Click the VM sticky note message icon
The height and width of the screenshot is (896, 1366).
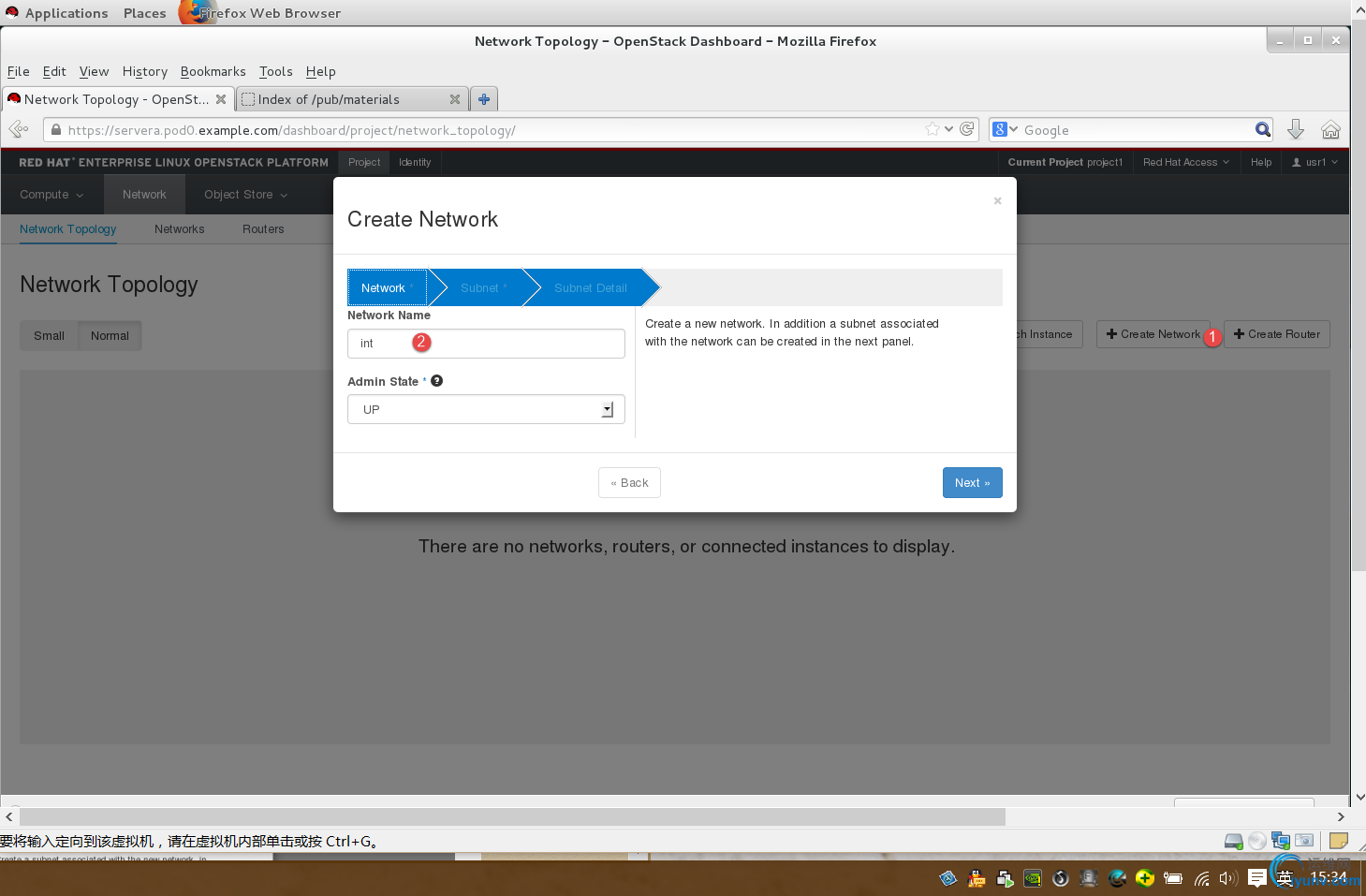pos(1339,841)
